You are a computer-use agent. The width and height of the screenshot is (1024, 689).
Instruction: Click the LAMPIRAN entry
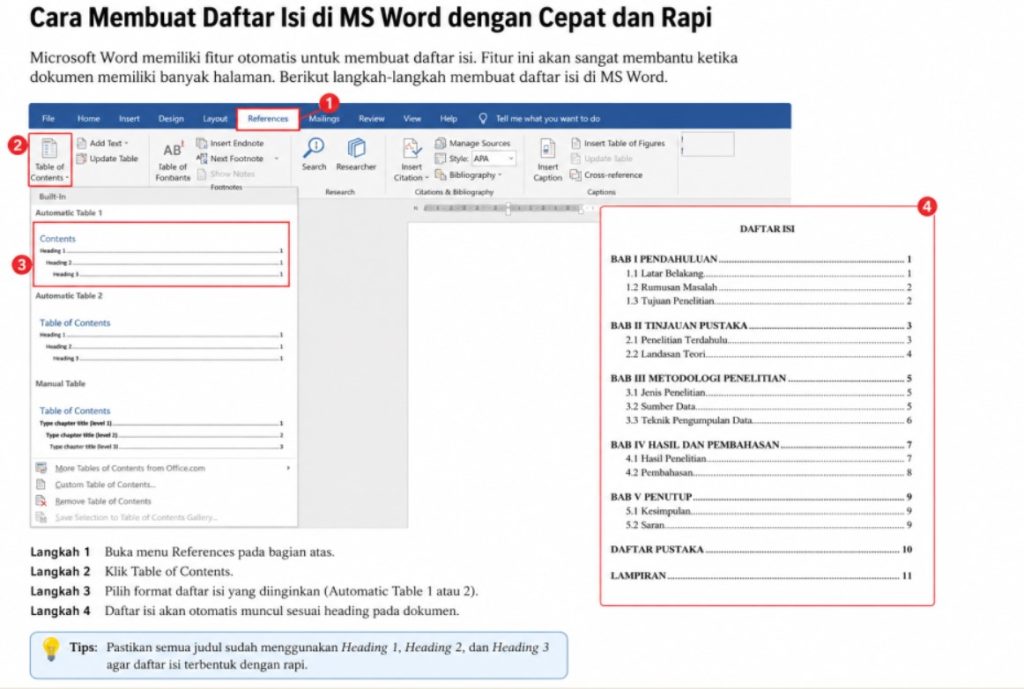pyautogui.click(x=761, y=576)
